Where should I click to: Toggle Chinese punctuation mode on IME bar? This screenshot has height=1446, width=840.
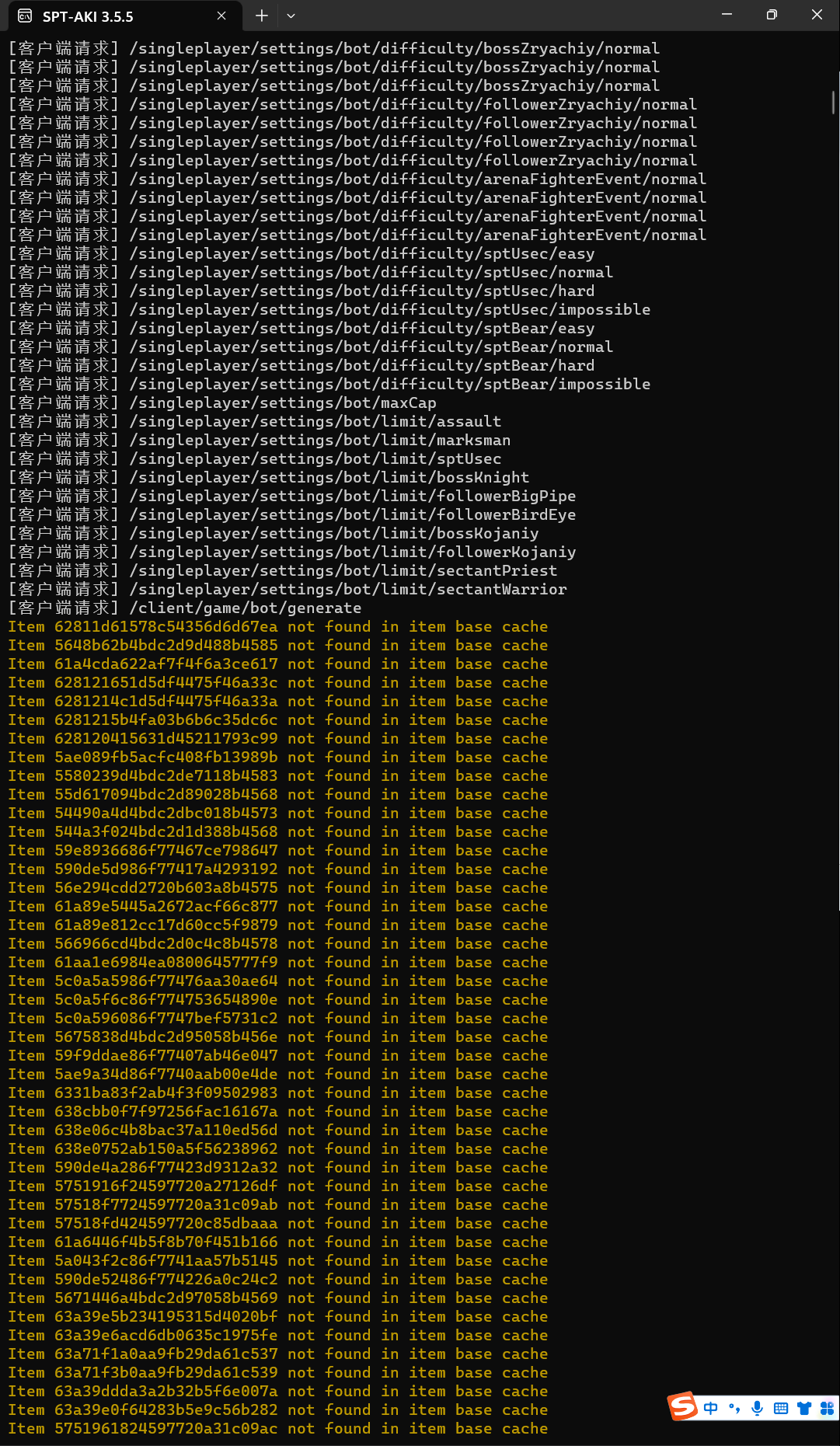(734, 1408)
